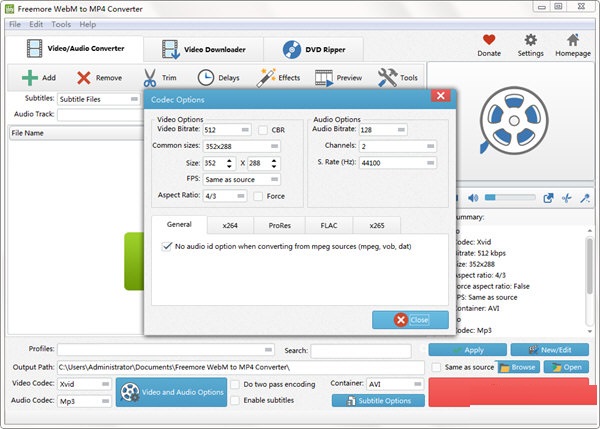Click the Search input field
The height and width of the screenshot is (429, 600).
[x=361, y=351]
